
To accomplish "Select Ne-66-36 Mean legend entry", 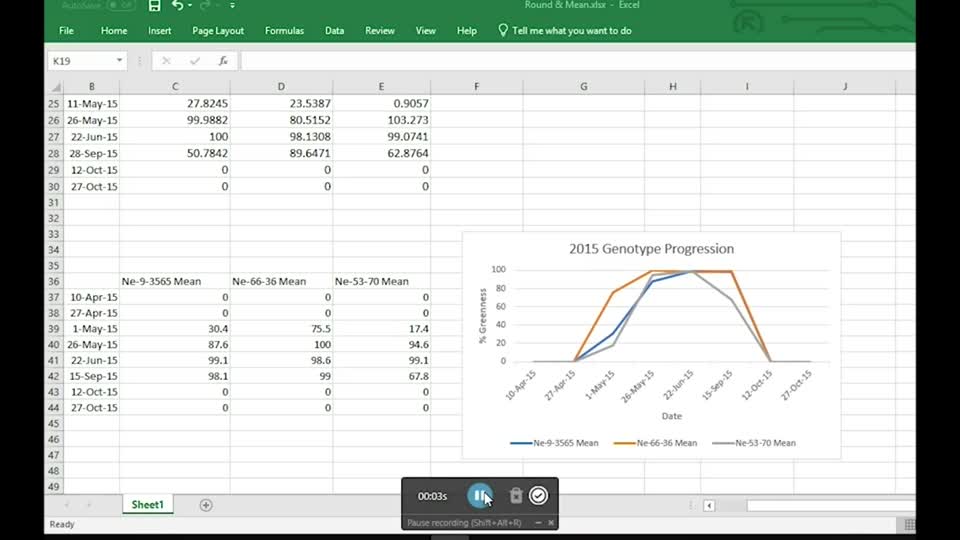I will [x=655, y=443].
